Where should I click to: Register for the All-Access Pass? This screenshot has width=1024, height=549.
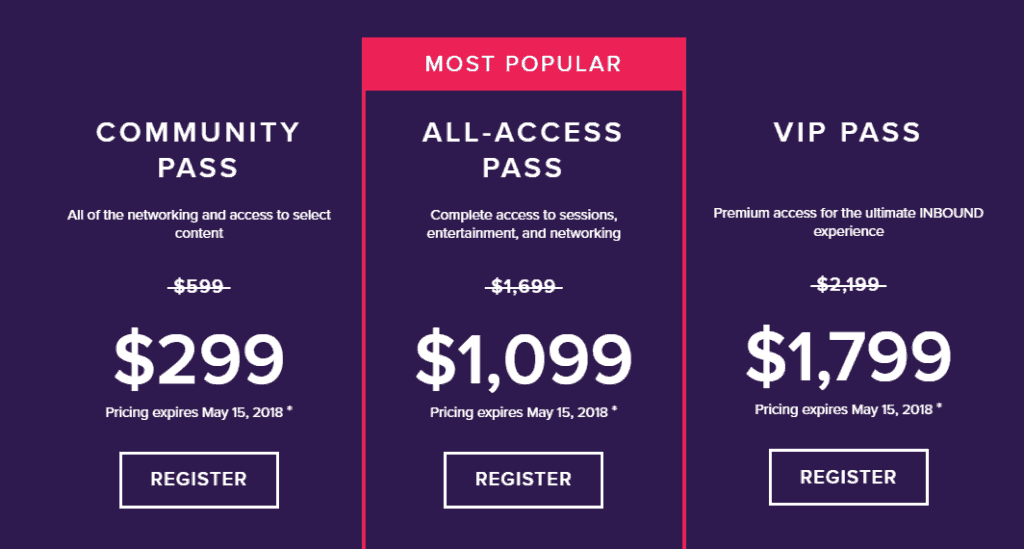tap(523, 480)
